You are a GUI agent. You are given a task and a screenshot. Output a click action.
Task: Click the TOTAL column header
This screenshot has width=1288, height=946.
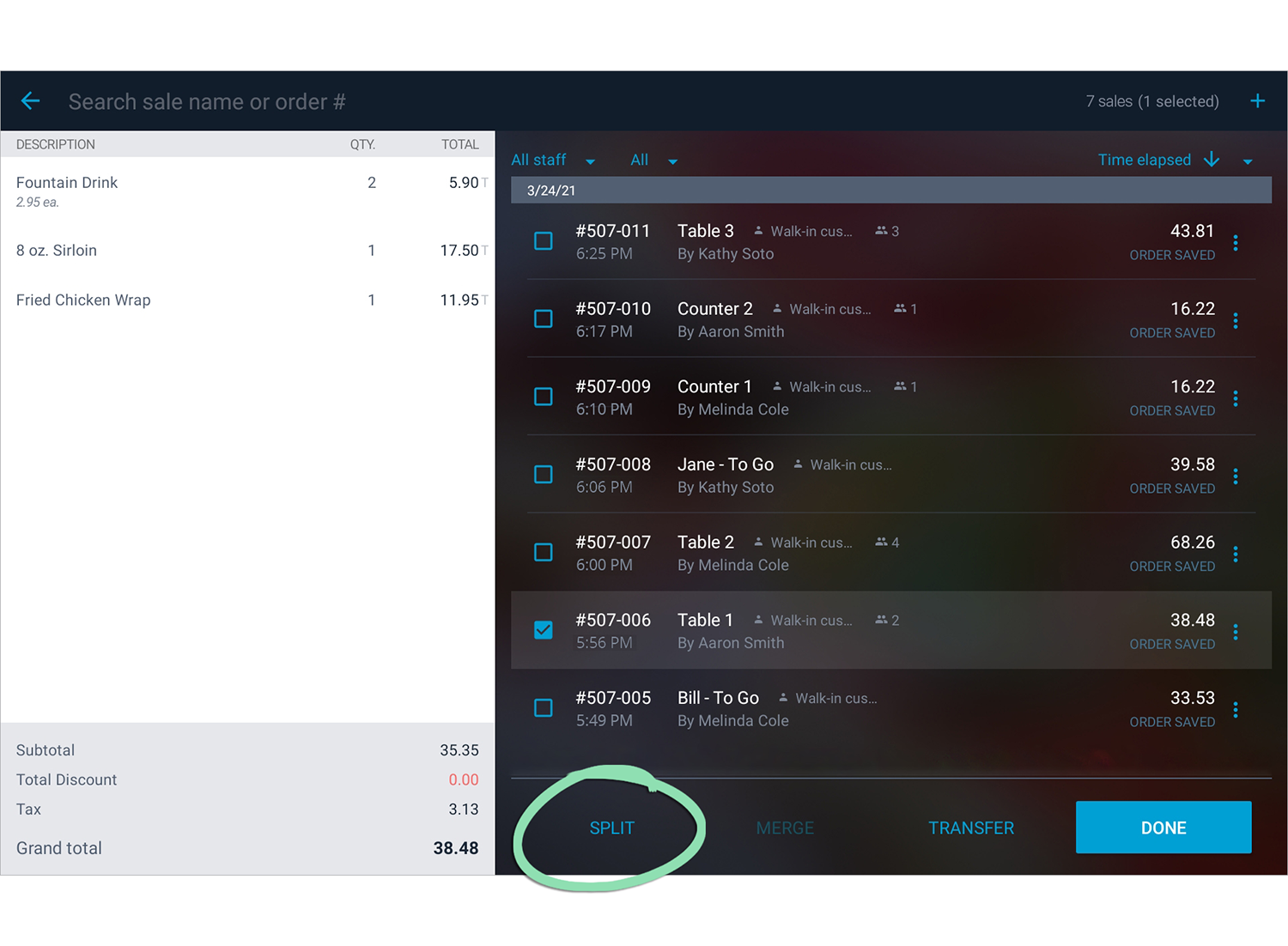coord(460,144)
